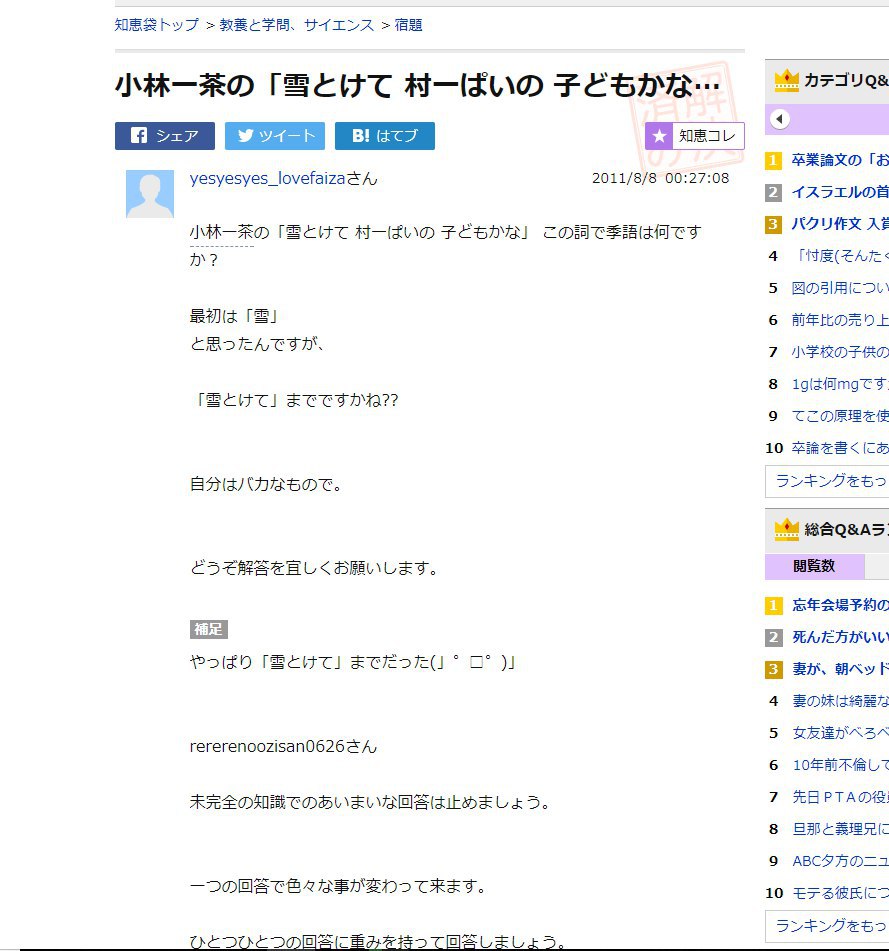This screenshot has width=889, height=951.
Task: Click the question title 小林一茶の「雪とけて
Action: click(417, 85)
